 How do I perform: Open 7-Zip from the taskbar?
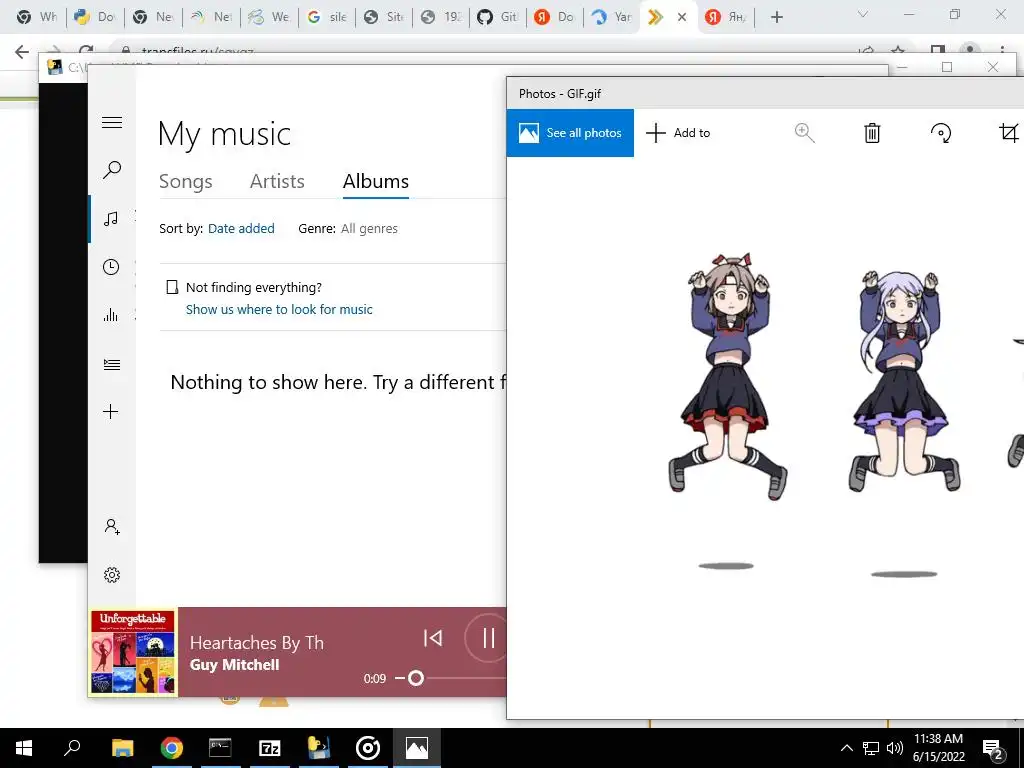[x=270, y=748]
